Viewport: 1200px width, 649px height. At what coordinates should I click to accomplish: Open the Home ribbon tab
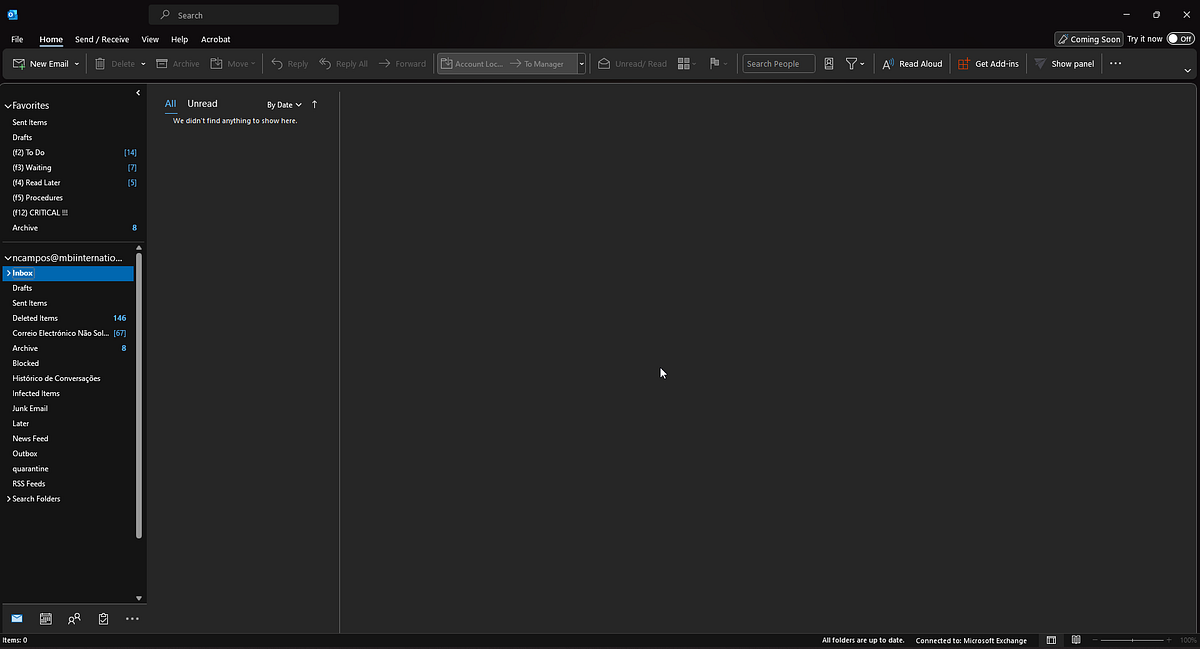pyautogui.click(x=51, y=39)
